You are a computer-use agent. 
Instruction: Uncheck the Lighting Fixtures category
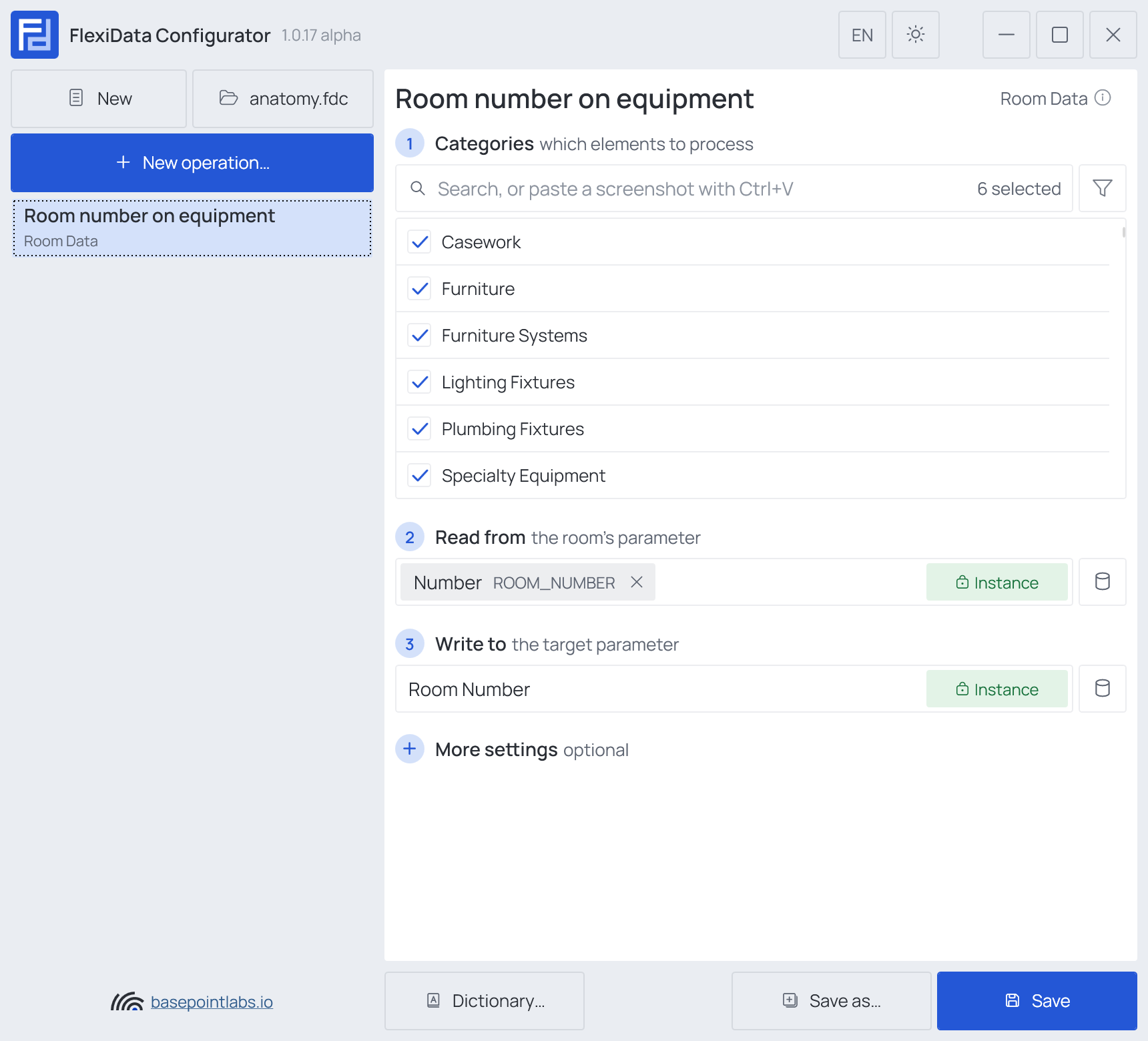(x=419, y=382)
